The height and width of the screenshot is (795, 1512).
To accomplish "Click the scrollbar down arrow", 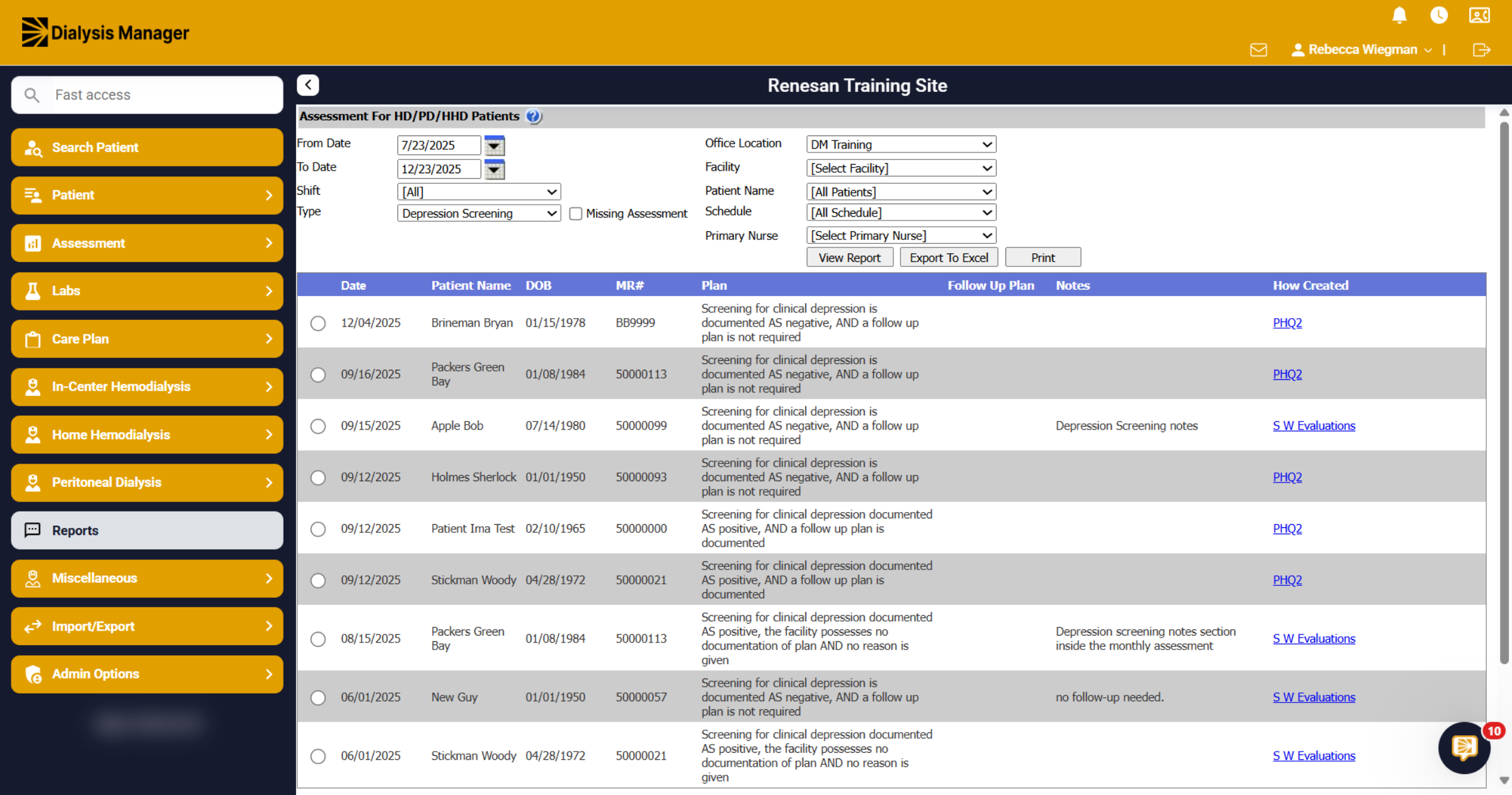I will (x=1504, y=781).
